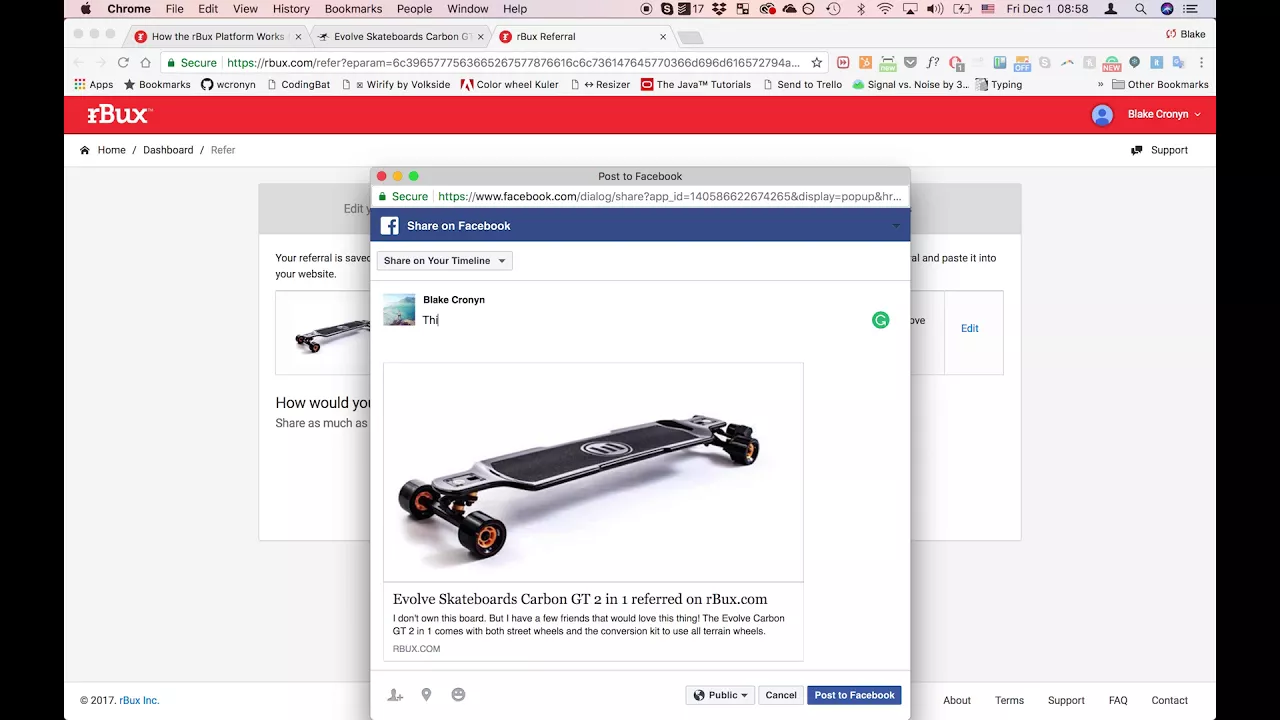Click the Grammarly icon in the post text field
This screenshot has width=1280, height=720.
click(x=880, y=320)
